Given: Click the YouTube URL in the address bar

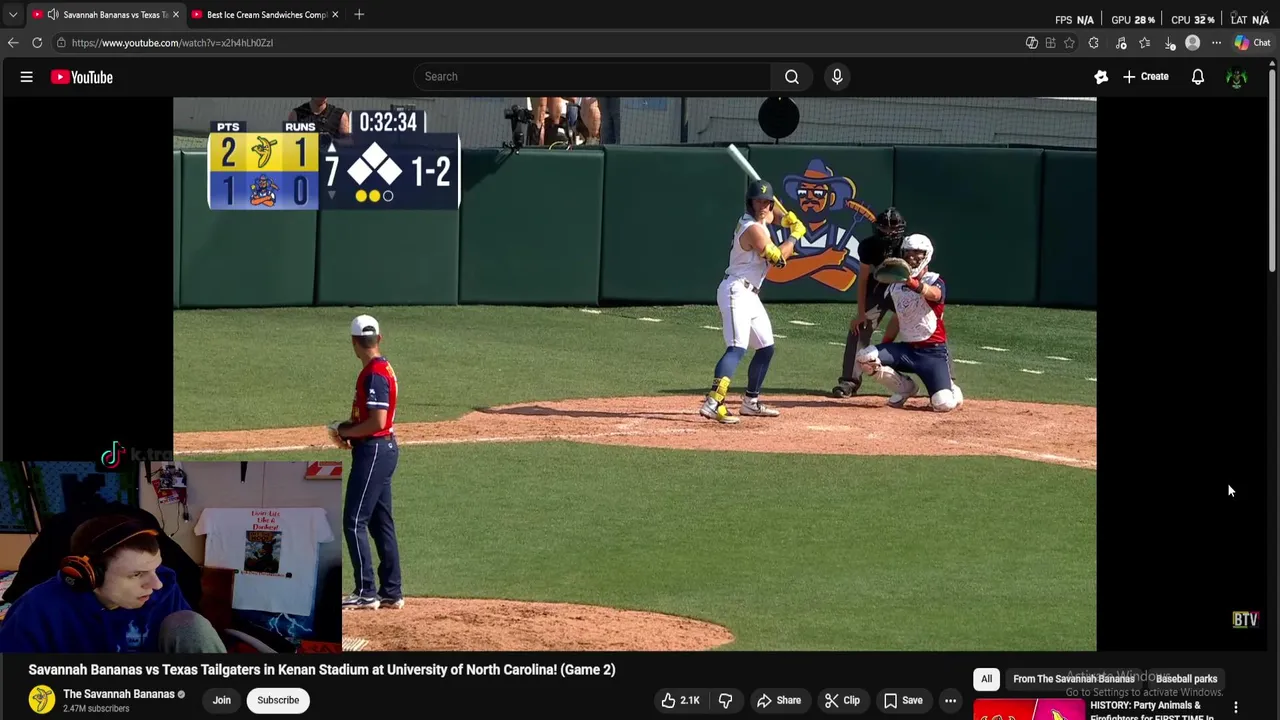Looking at the screenshot, I should point(172,43).
